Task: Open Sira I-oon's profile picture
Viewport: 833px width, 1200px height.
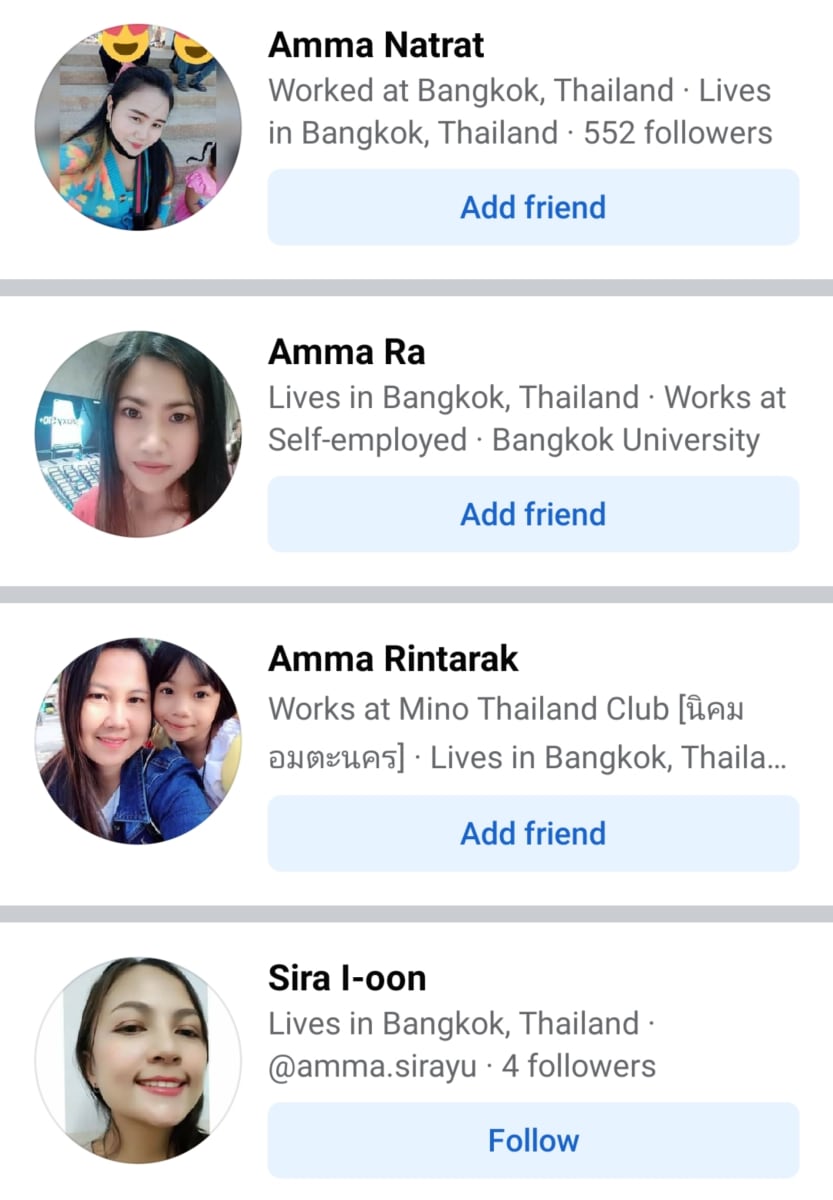Action: coord(138,1060)
